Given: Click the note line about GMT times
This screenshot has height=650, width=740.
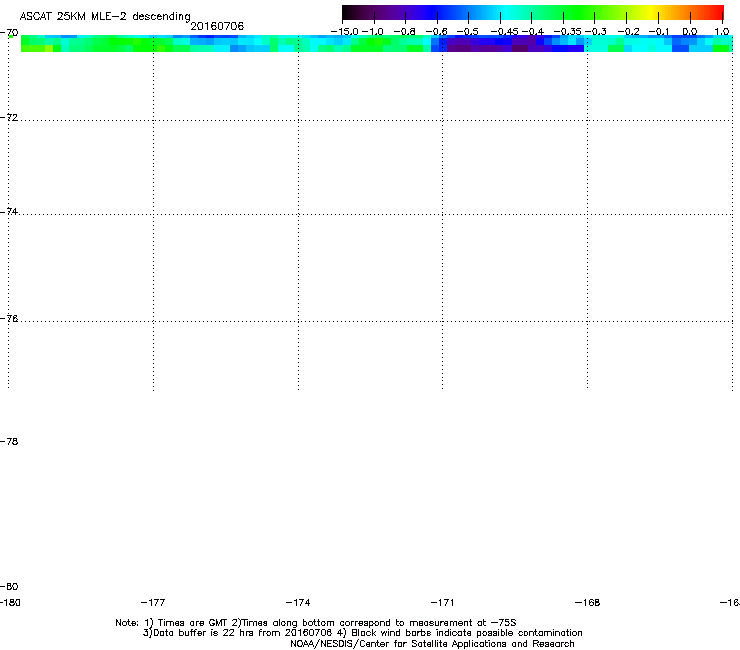Looking at the screenshot, I should [316, 623].
